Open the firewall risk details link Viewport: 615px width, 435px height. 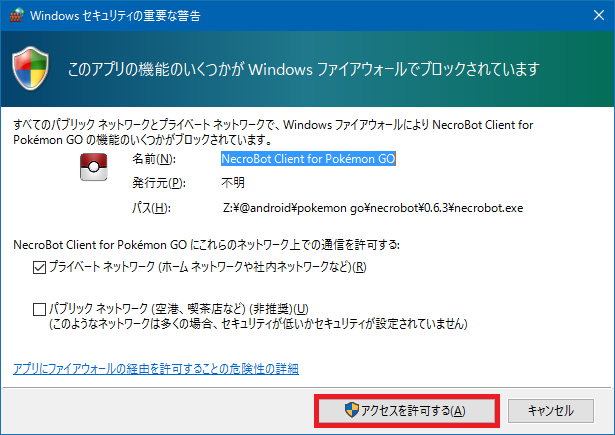(x=156, y=369)
